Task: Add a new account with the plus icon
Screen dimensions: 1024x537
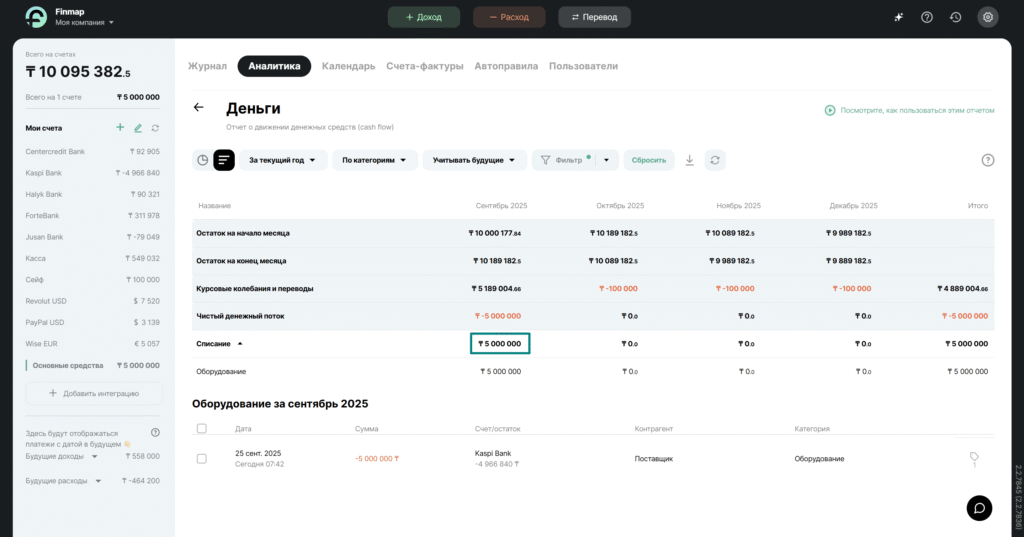Action: 120,128
